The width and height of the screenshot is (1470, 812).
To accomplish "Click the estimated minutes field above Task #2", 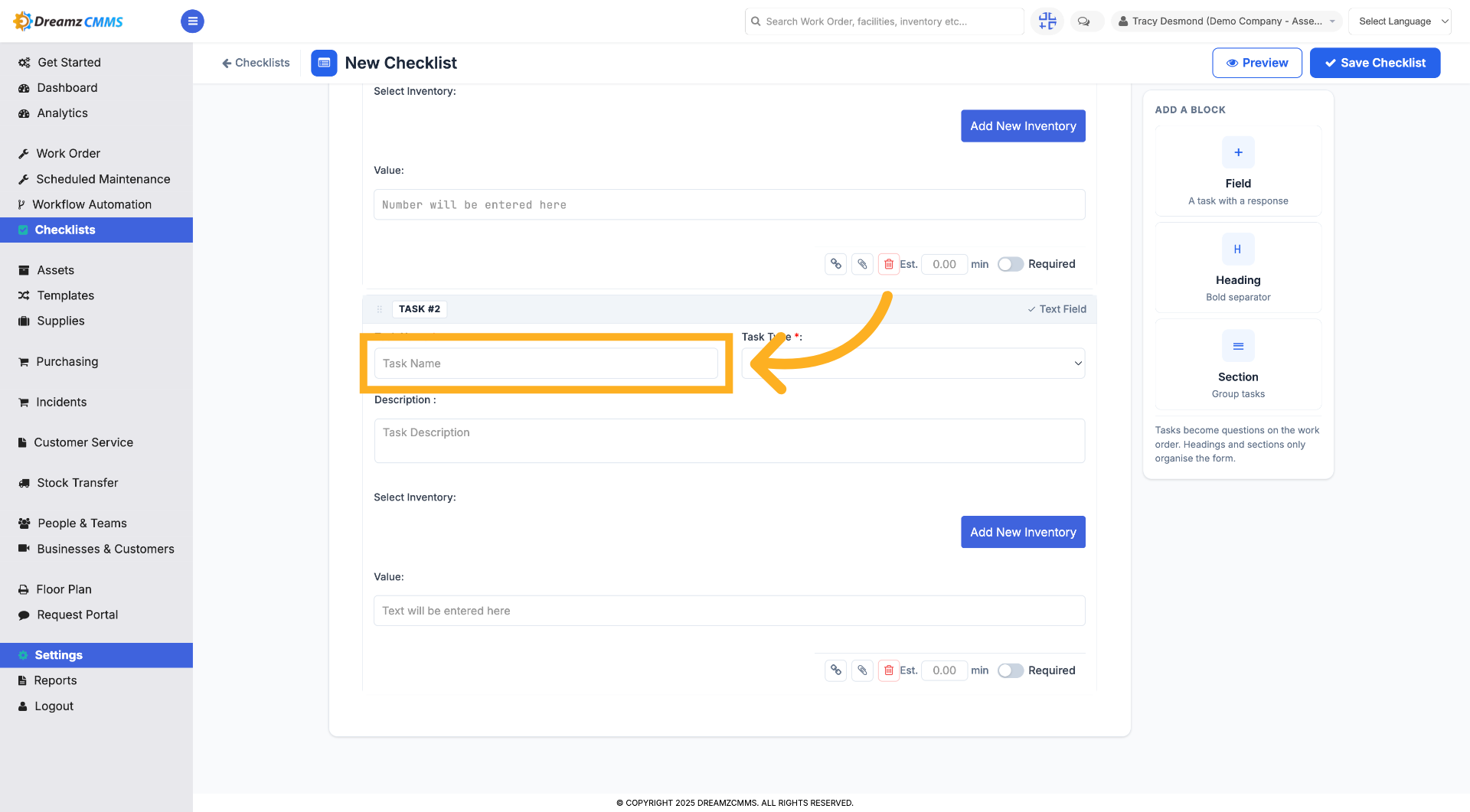I will [x=944, y=264].
